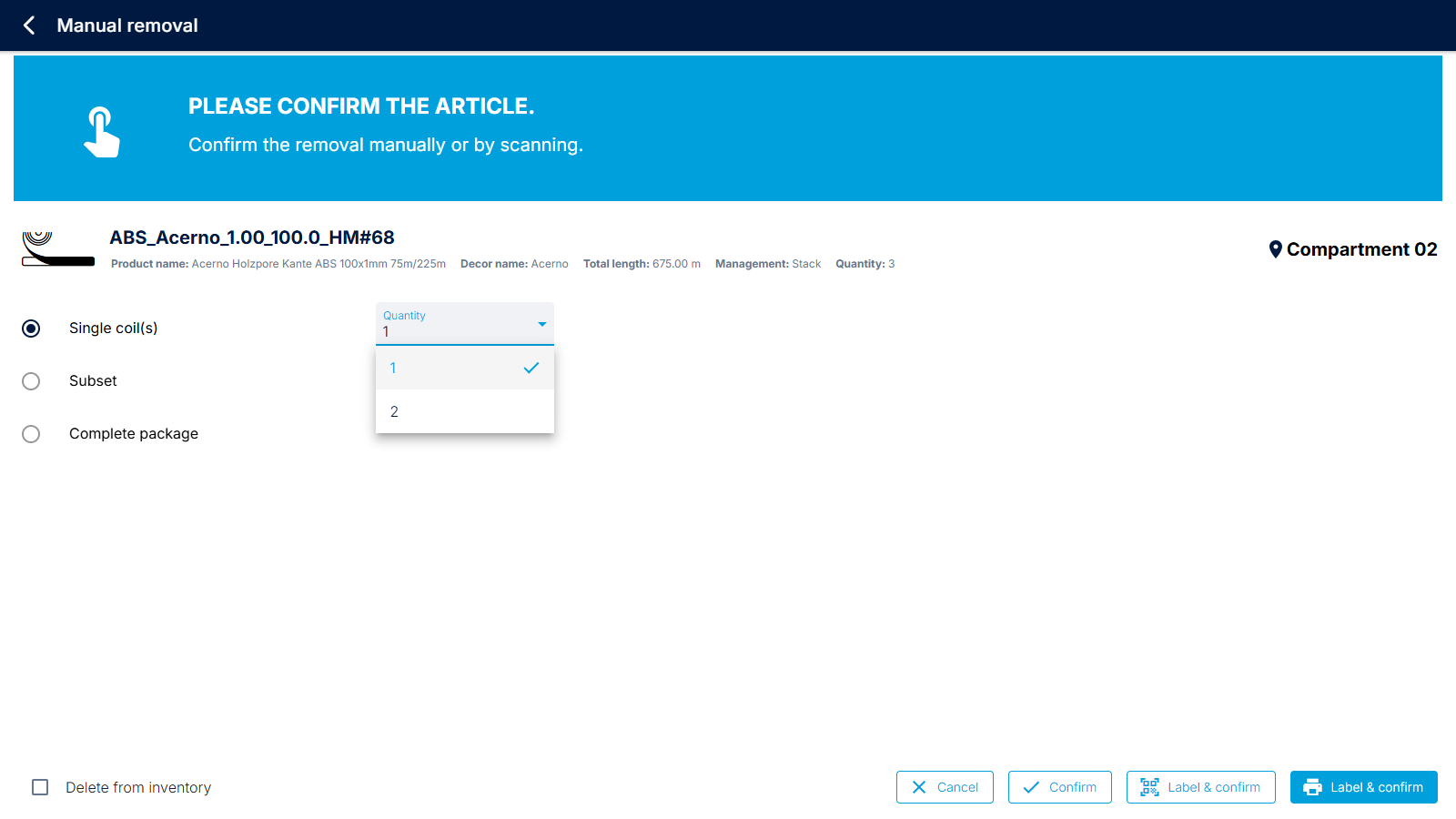Viewport: 1456px width, 819px height.
Task: Click the Manual removal page title
Action: [127, 25]
